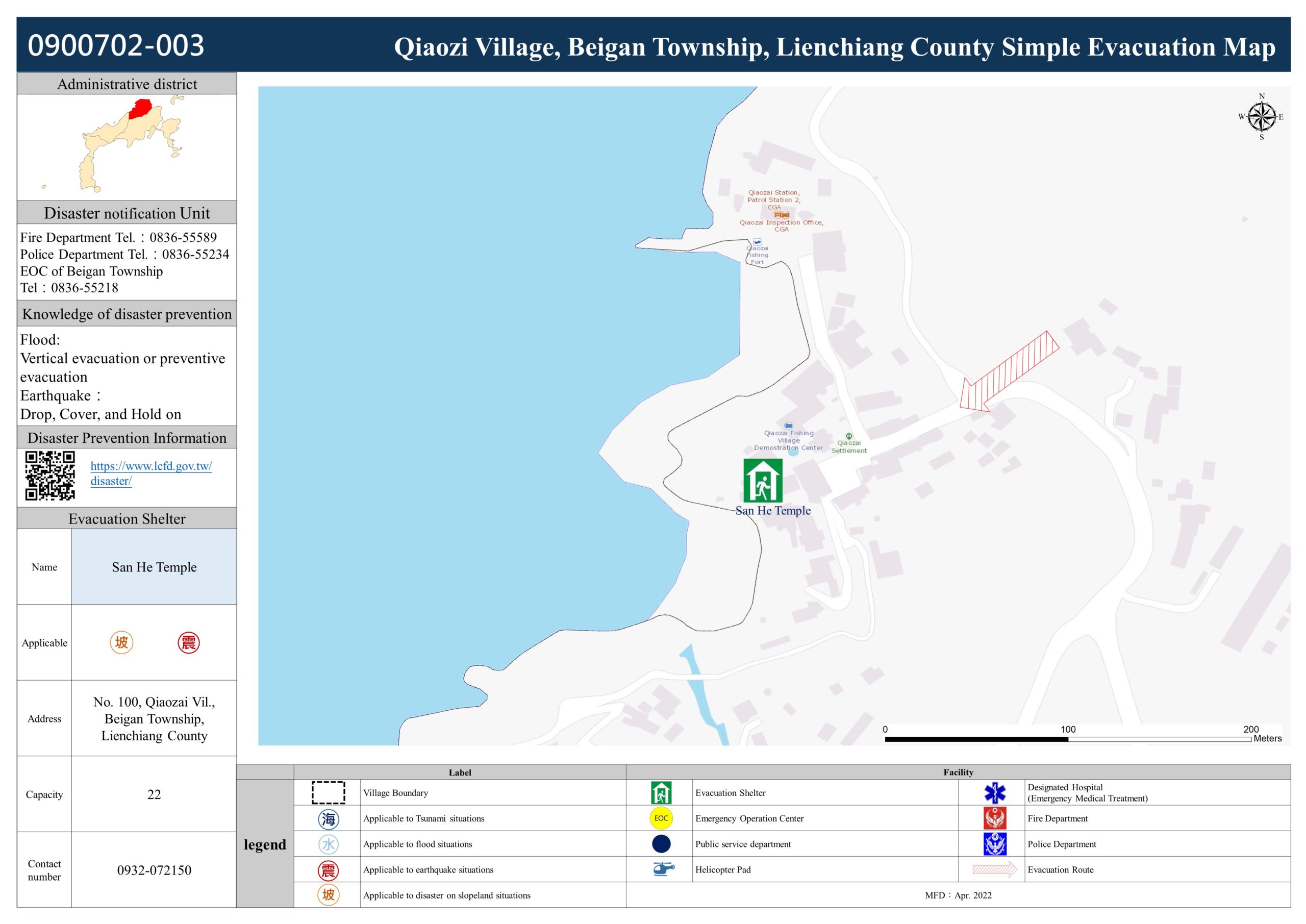Click the QR code for disaster information
This screenshot has height=924, width=1306.
pyautogui.click(x=50, y=476)
